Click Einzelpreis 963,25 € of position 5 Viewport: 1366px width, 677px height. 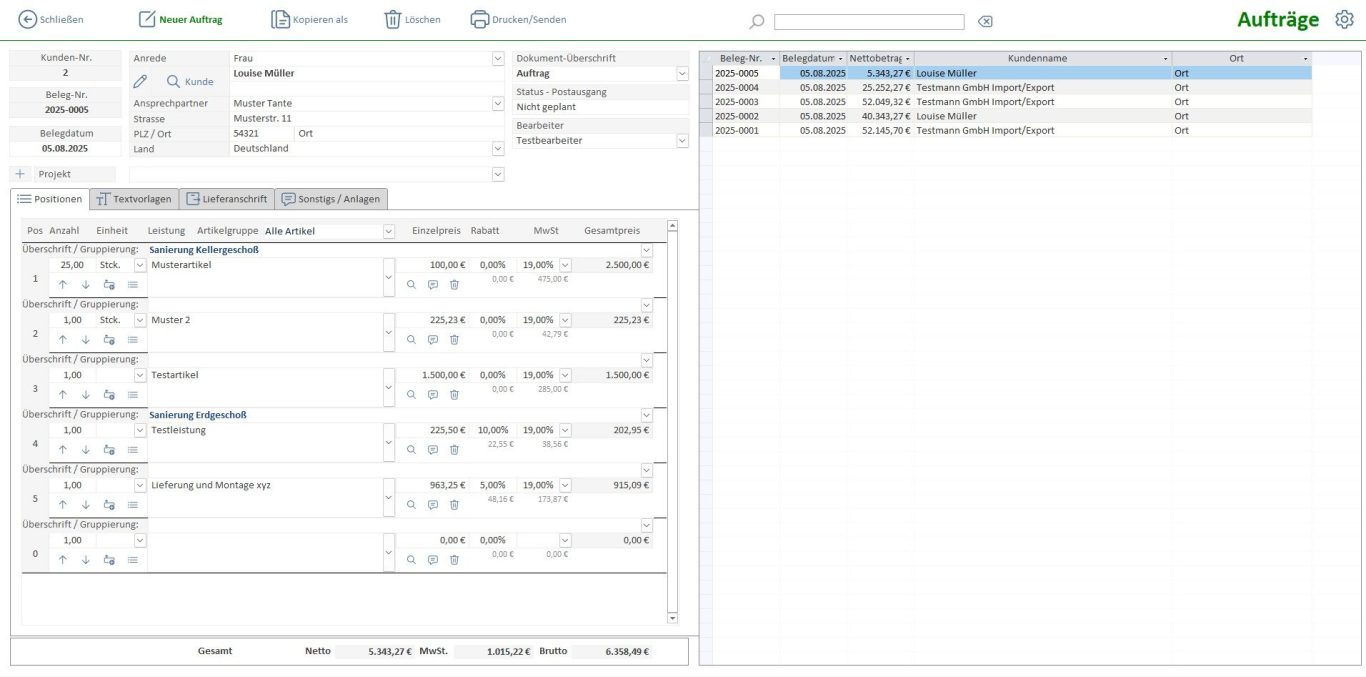pyautogui.click(x=432, y=485)
